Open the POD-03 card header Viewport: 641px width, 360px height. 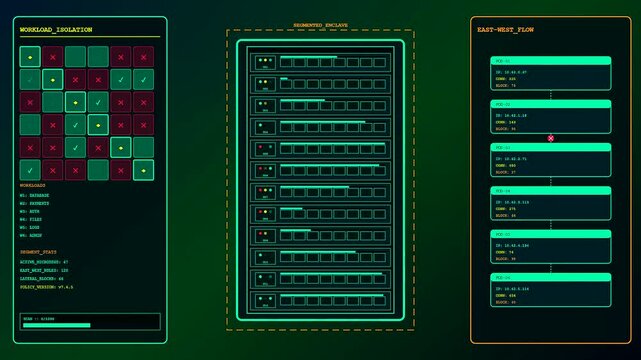point(551,148)
